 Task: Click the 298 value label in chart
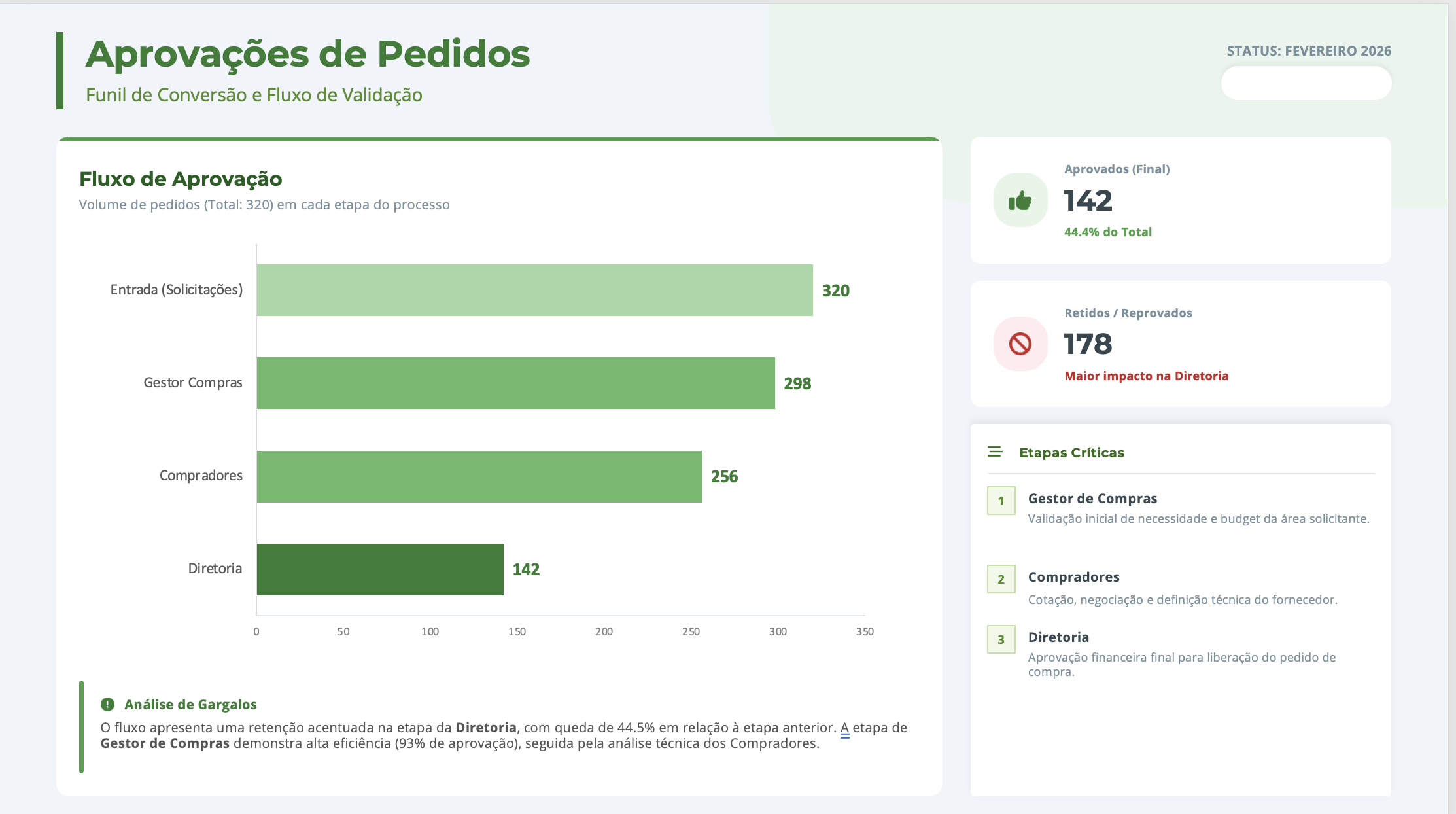797,383
